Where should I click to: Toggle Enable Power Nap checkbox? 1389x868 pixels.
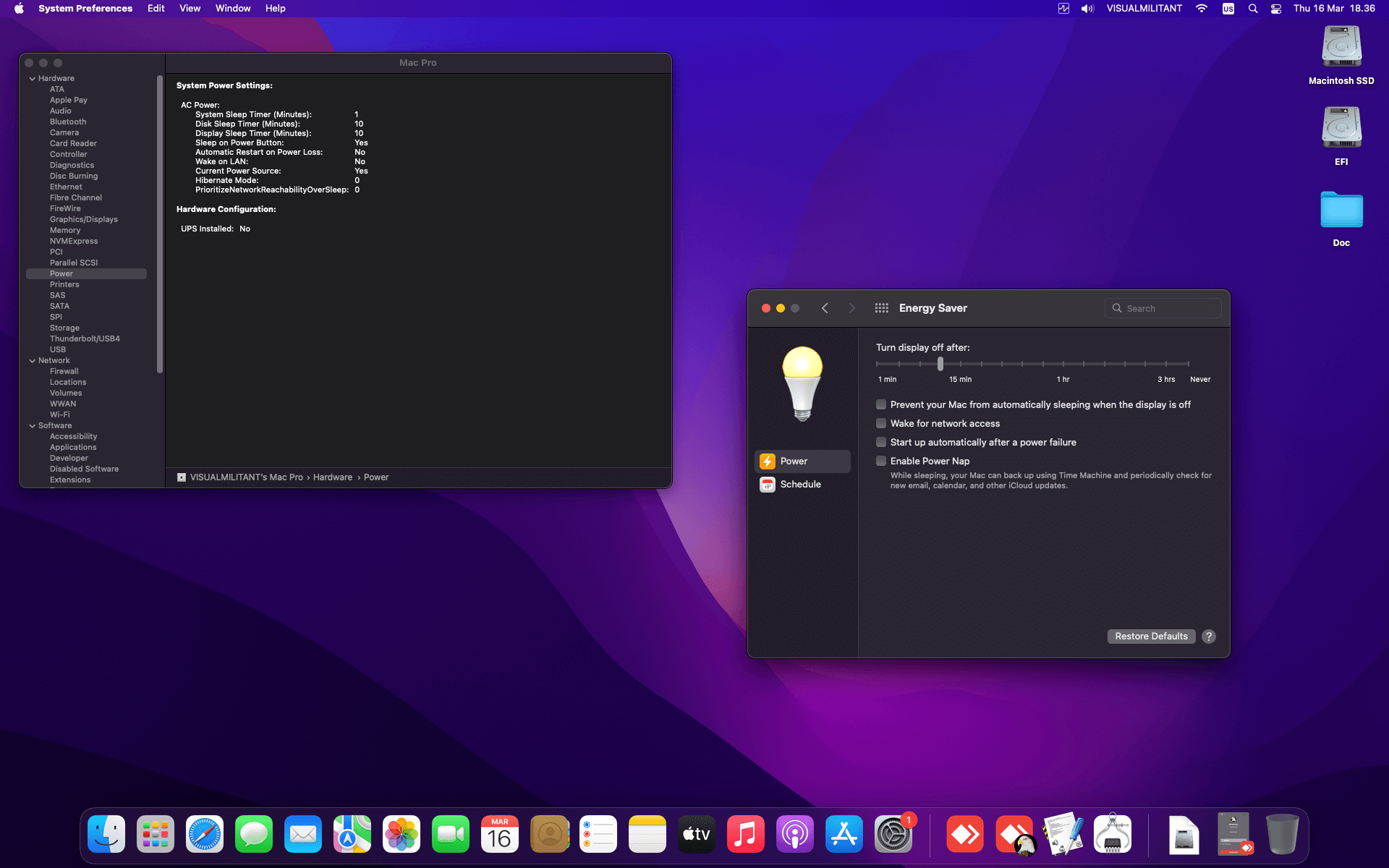(881, 461)
